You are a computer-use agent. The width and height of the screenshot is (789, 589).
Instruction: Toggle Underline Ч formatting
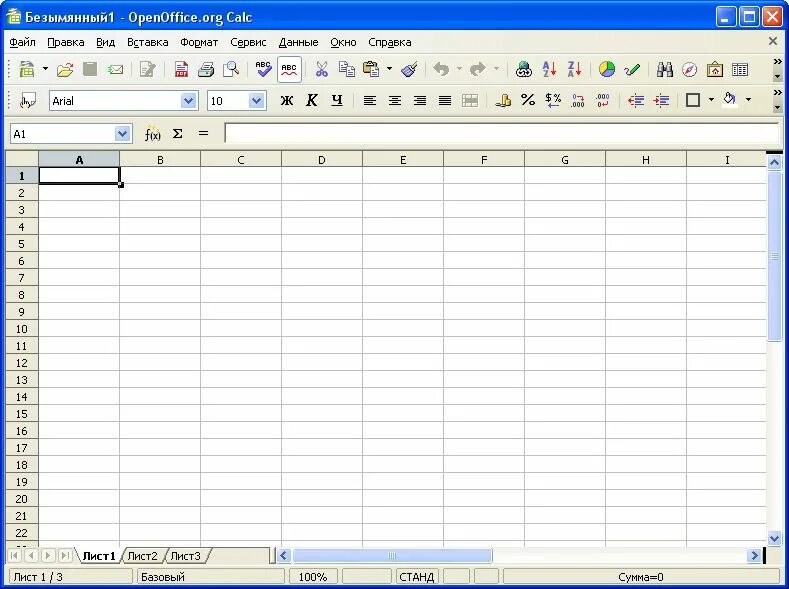click(x=337, y=101)
